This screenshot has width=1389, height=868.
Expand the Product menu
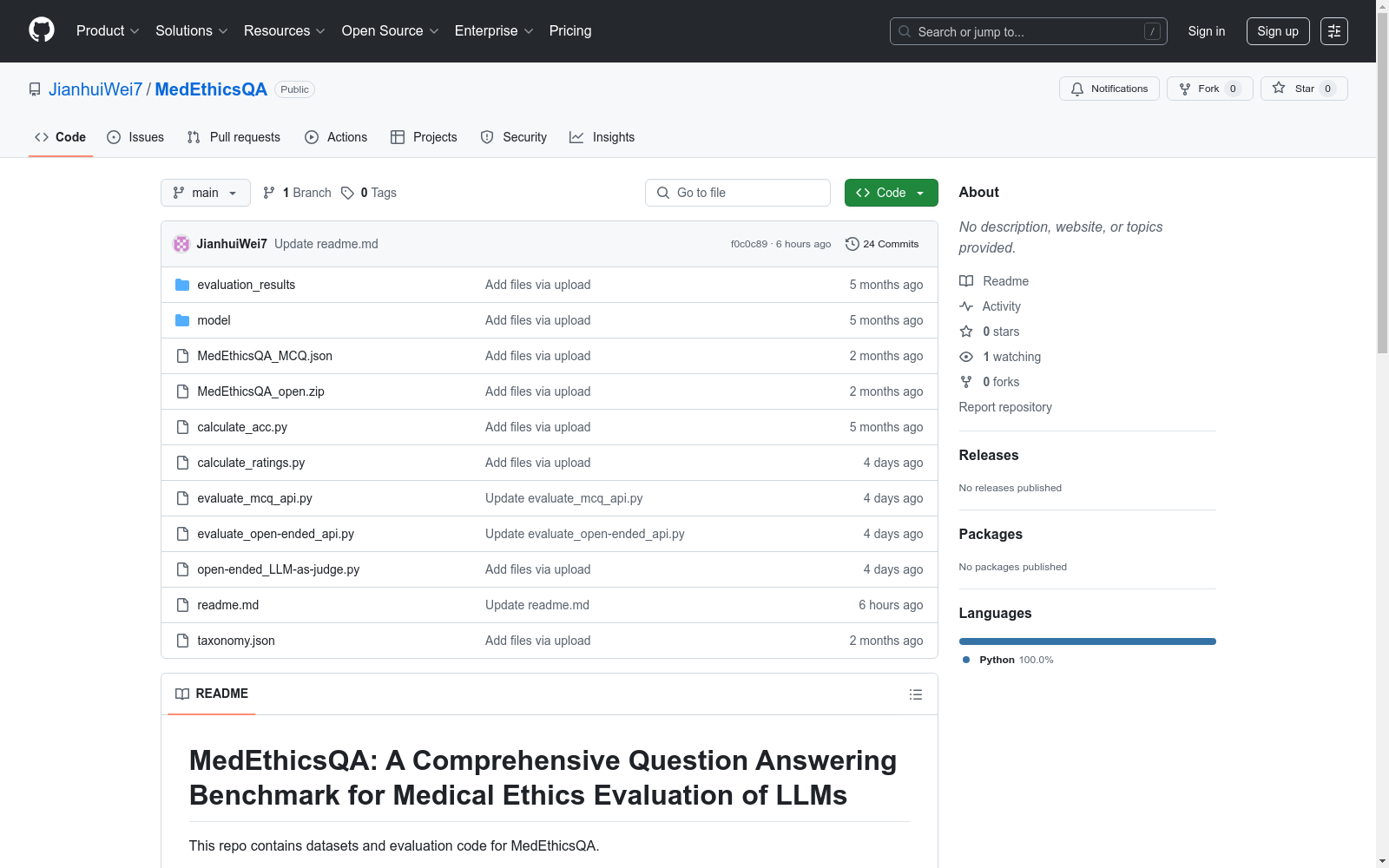coord(108,31)
